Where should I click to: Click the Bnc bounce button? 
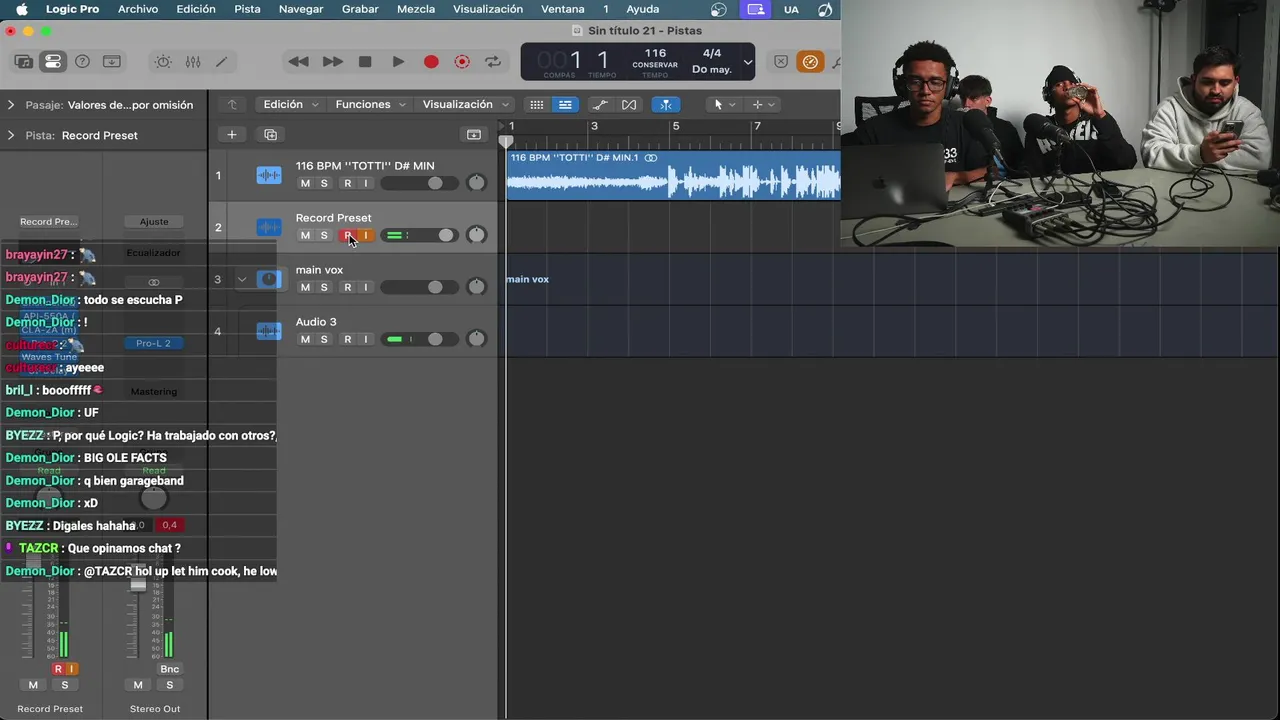pos(170,669)
